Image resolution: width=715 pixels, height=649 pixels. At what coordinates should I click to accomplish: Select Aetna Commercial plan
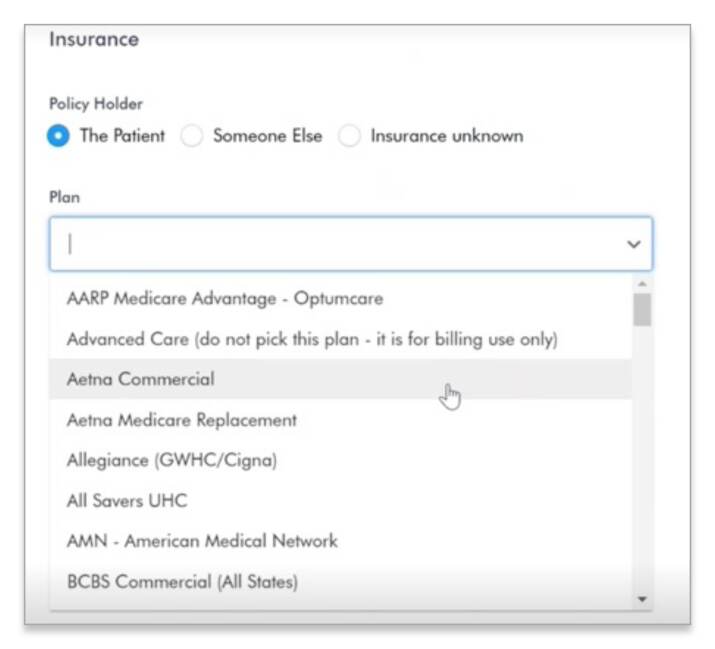coord(341,379)
